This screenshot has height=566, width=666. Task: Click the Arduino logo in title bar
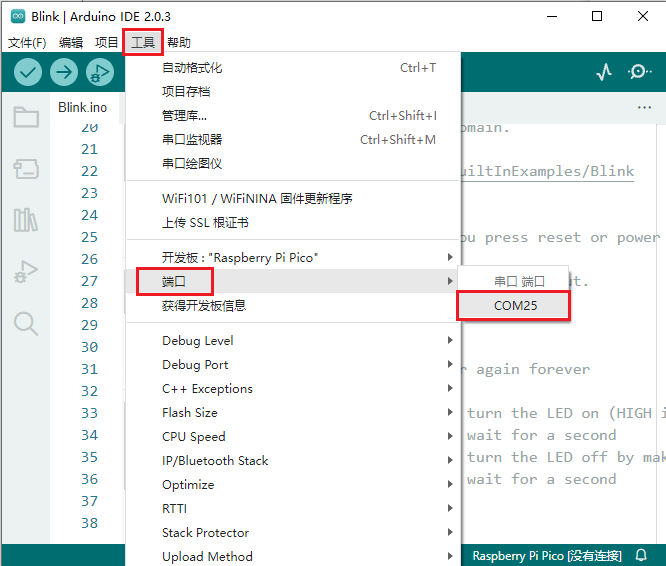[18, 17]
